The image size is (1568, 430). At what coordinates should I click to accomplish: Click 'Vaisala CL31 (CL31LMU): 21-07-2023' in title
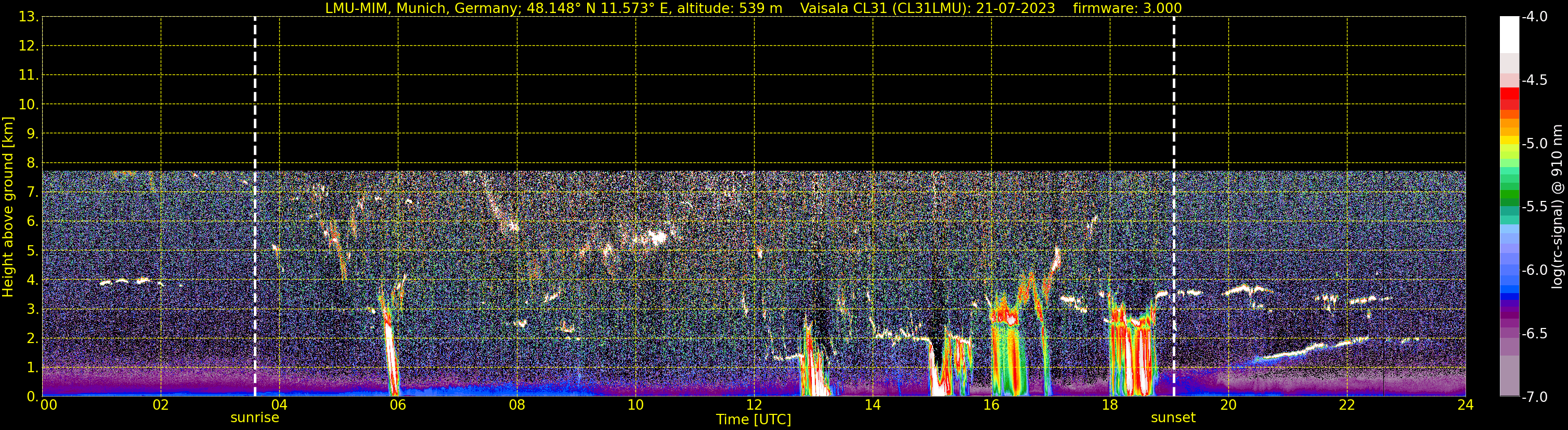coord(927,8)
